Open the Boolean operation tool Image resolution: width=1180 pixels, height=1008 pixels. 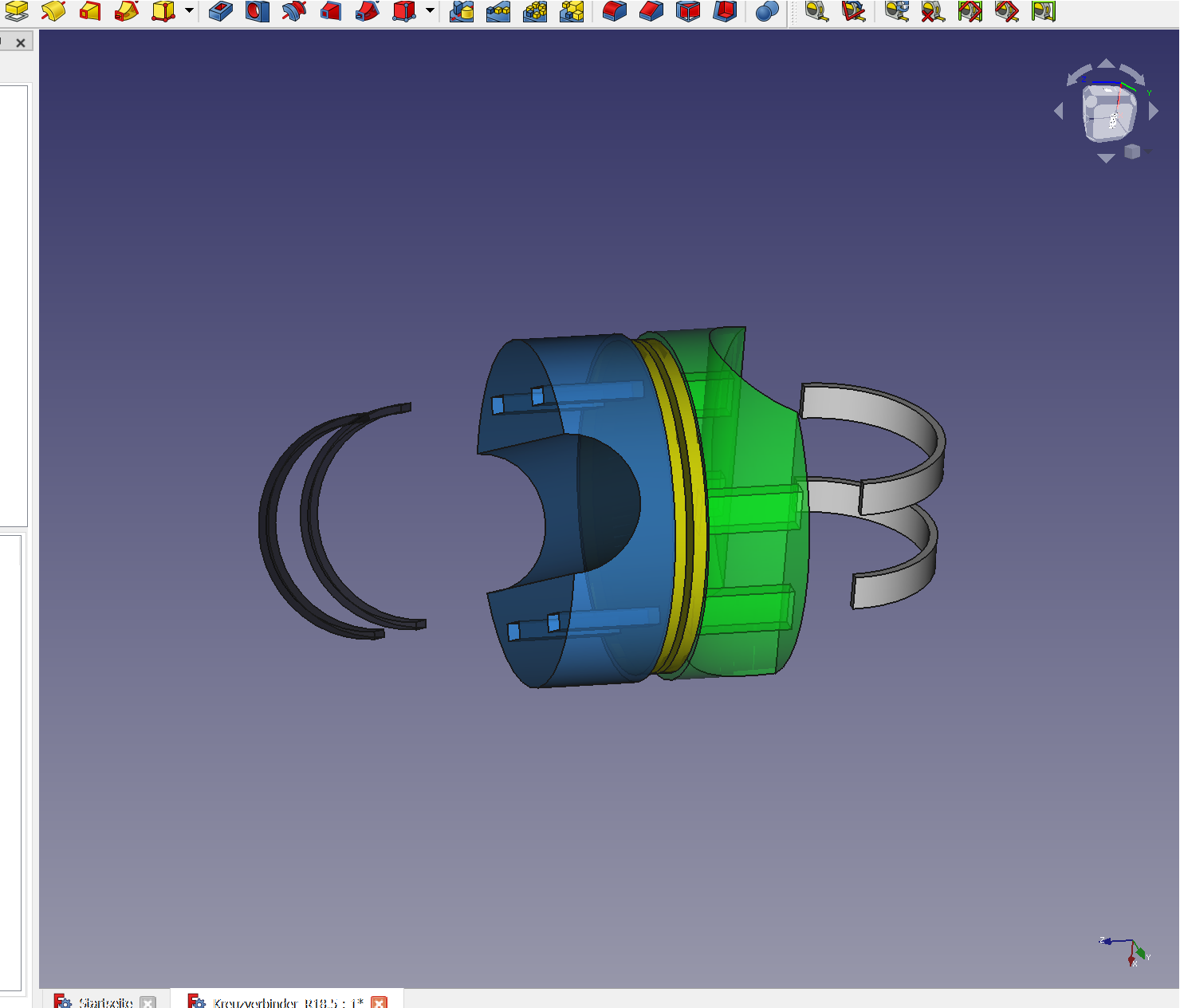coord(766,11)
